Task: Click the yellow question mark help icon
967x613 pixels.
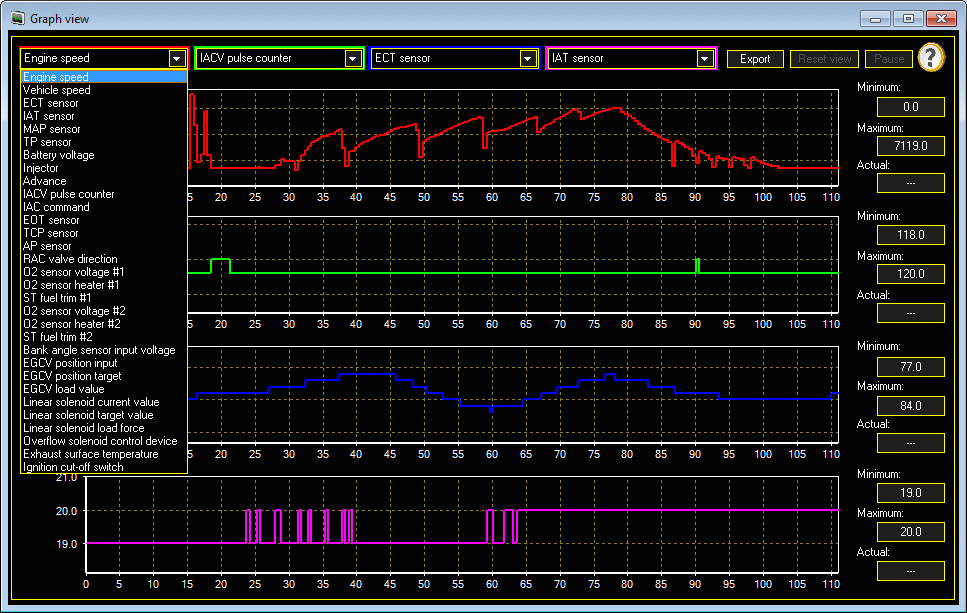Action: [x=931, y=58]
